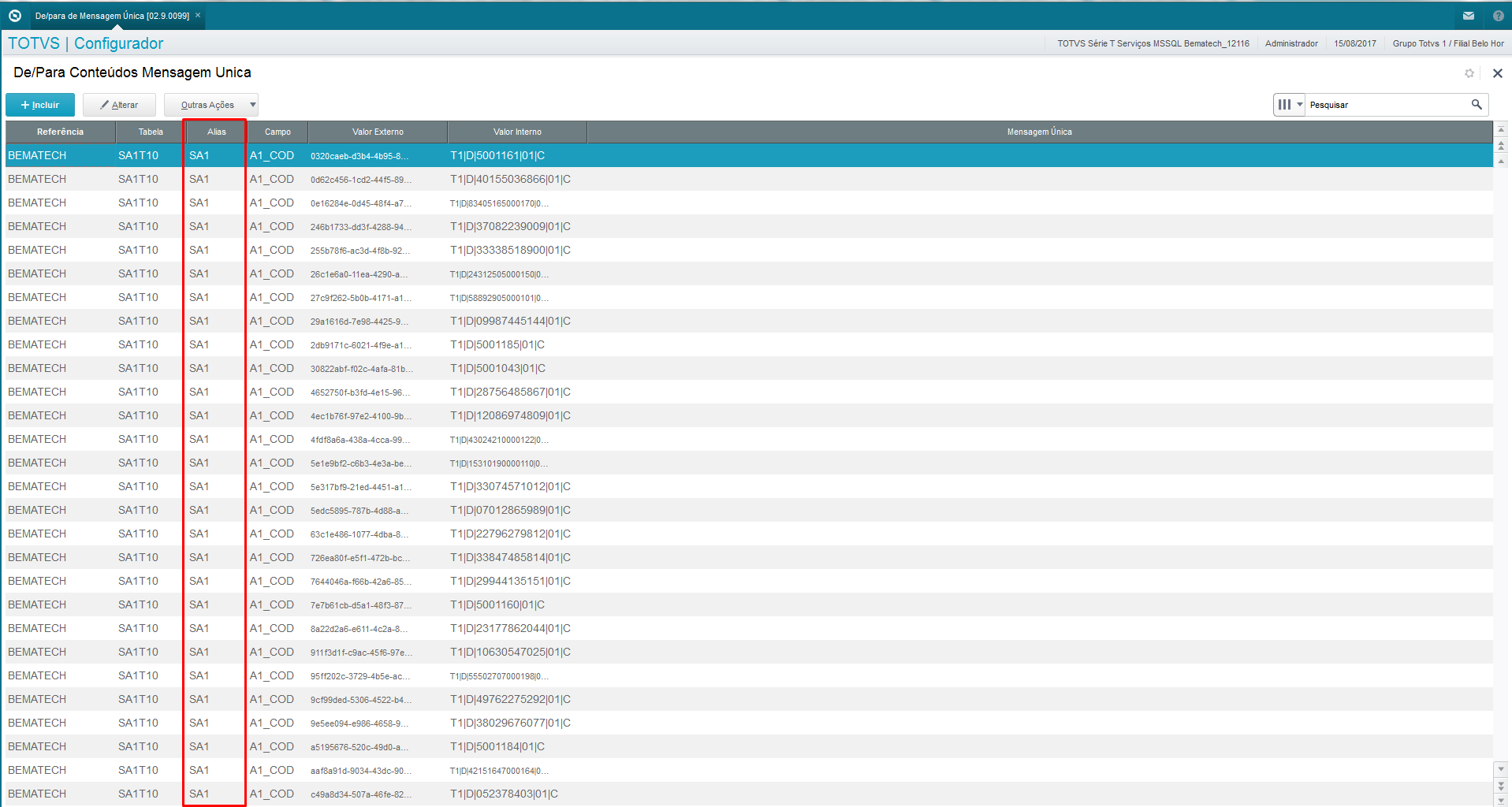
Task: Select row with T1|D|28756485867|01|C
Action: [x=749, y=392]
